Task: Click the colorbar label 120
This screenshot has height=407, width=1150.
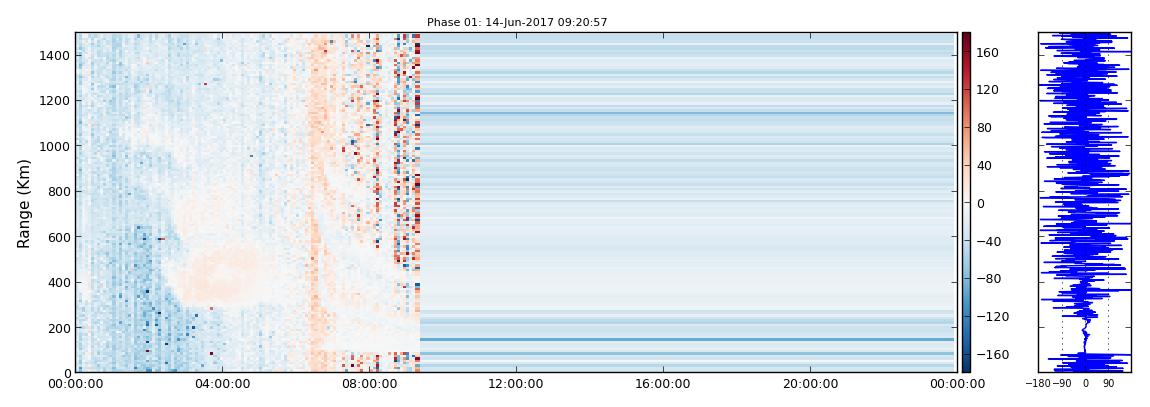Action: click(989, 89)
